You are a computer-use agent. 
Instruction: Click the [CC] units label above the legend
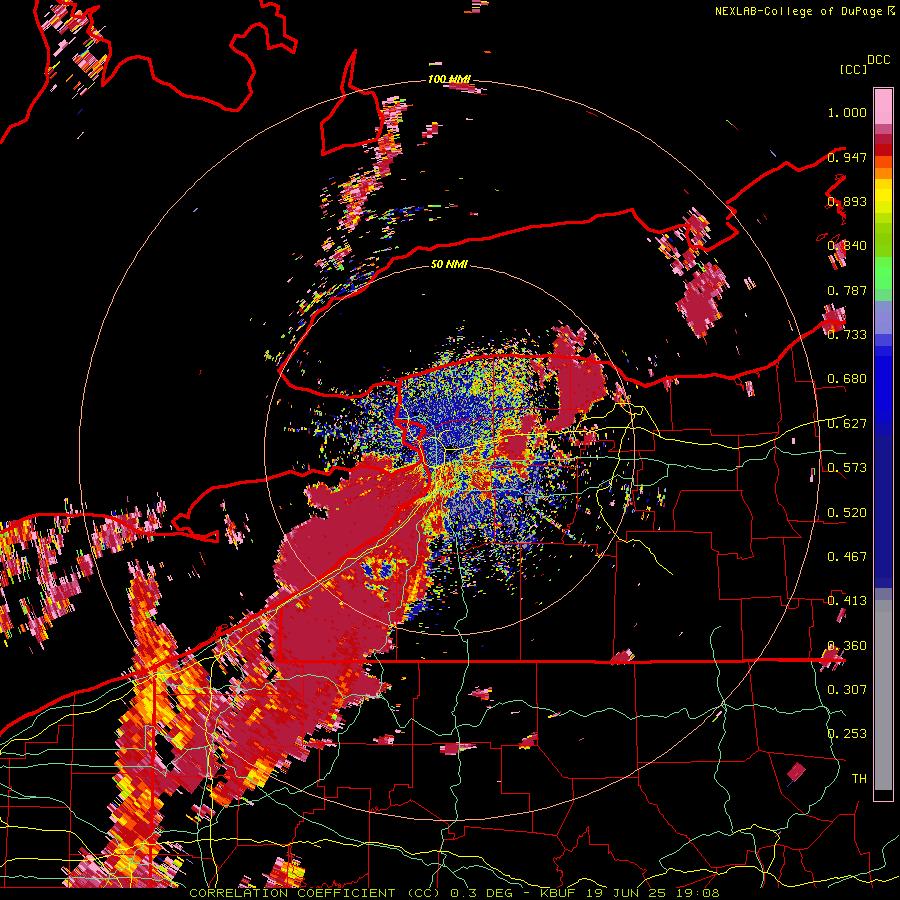[x=853, y=69]
